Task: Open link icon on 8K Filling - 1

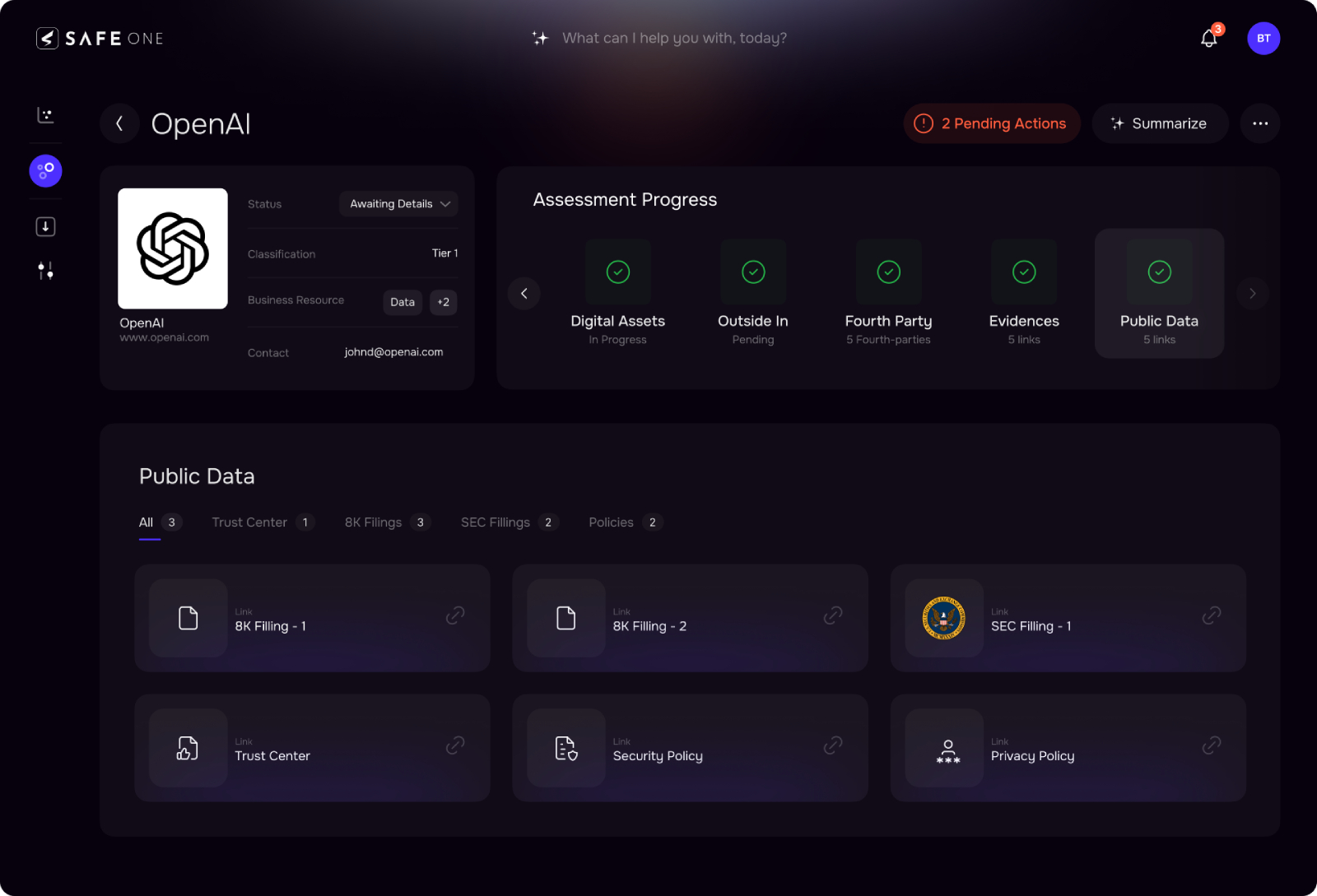Action: (x=455, y=615)
